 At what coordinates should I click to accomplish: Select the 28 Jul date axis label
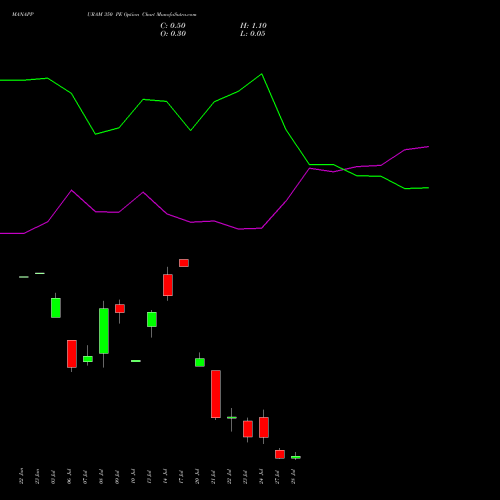point(293,476)
